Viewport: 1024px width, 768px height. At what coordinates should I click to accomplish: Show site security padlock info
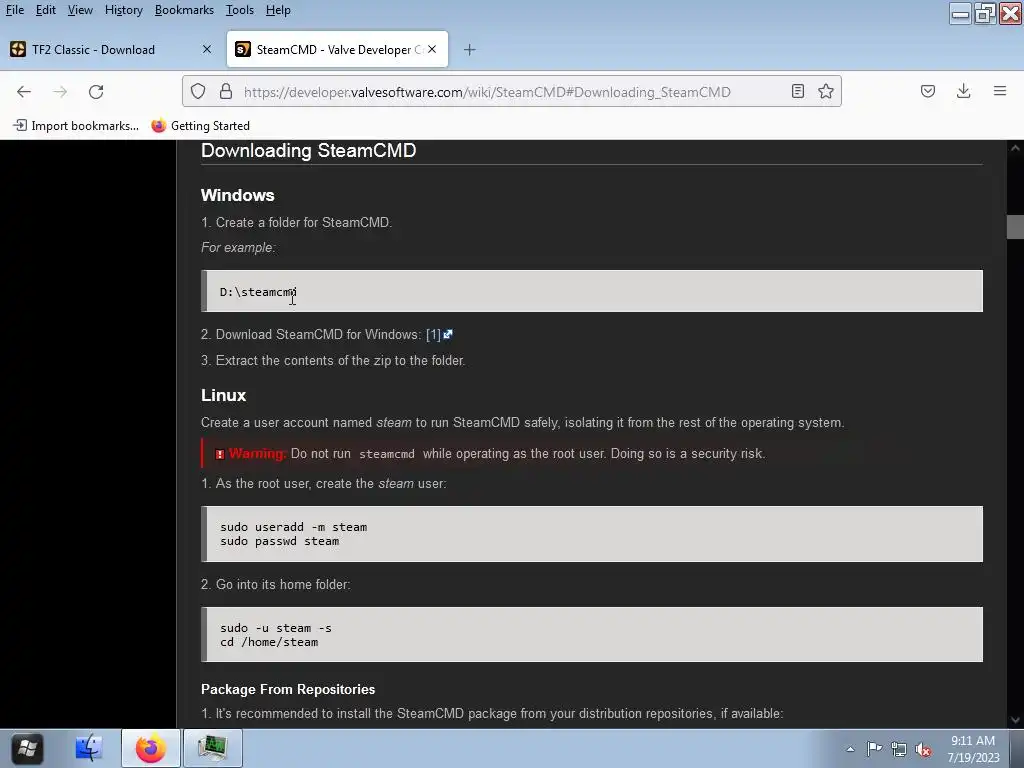(226, 91)
